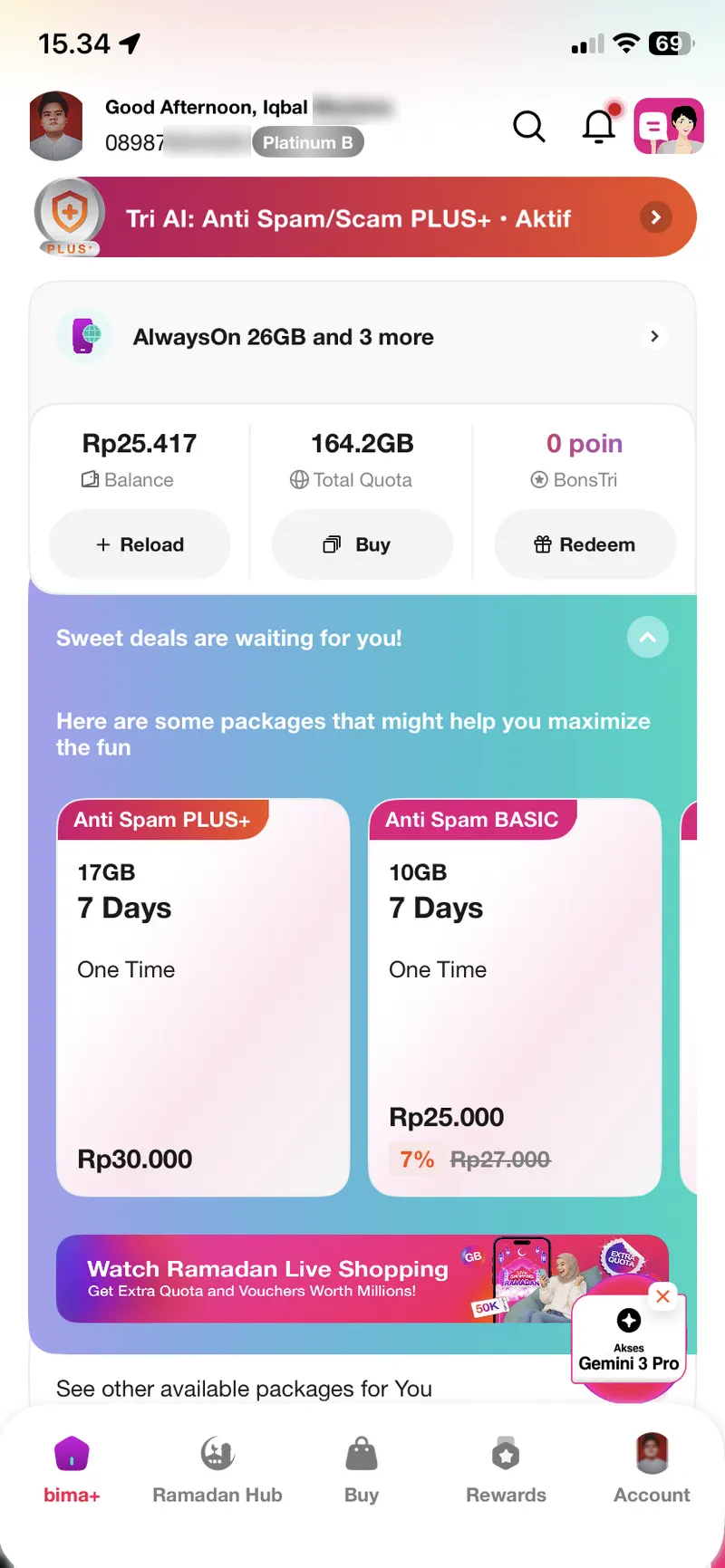Open the search magnifier icon
This screenshot has height=1568, width=725.
click(529, 127)
